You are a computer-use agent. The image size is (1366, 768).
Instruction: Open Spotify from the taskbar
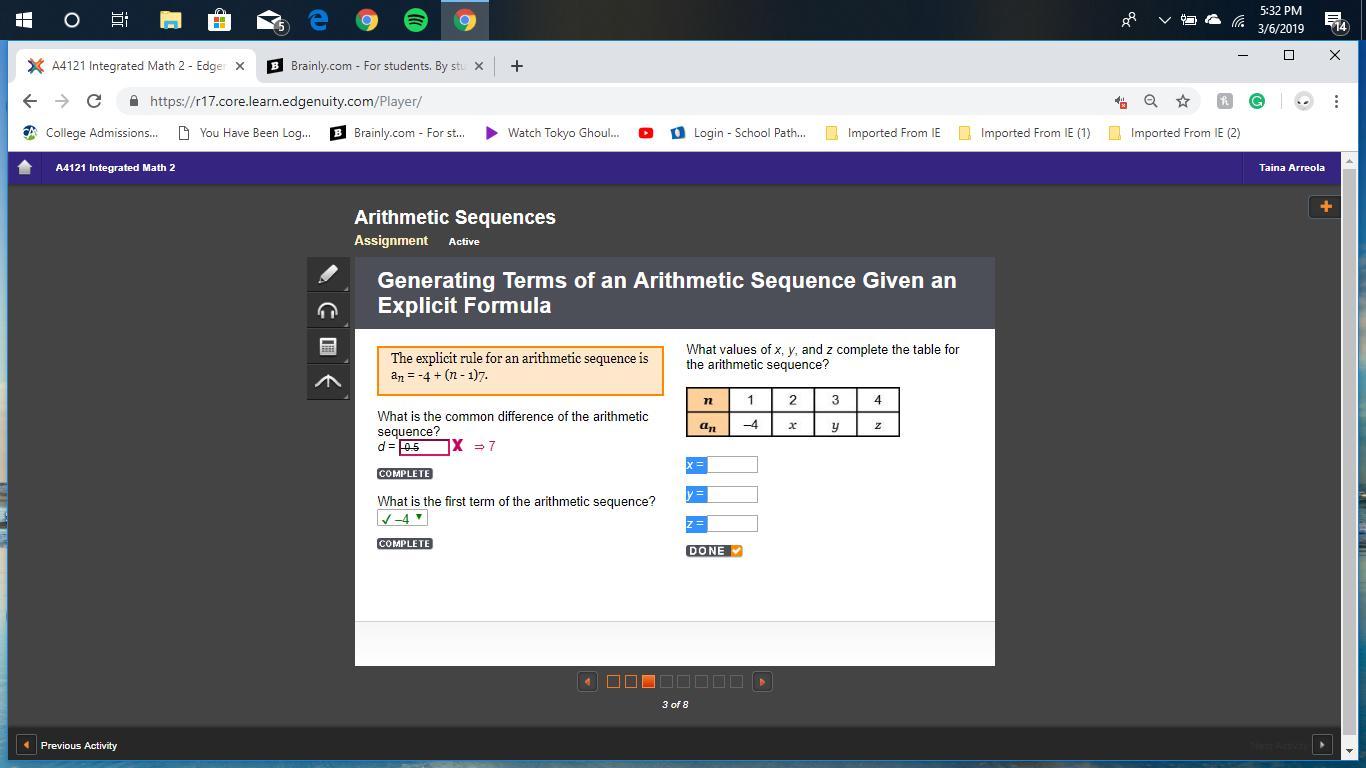(x=416, y=20)
